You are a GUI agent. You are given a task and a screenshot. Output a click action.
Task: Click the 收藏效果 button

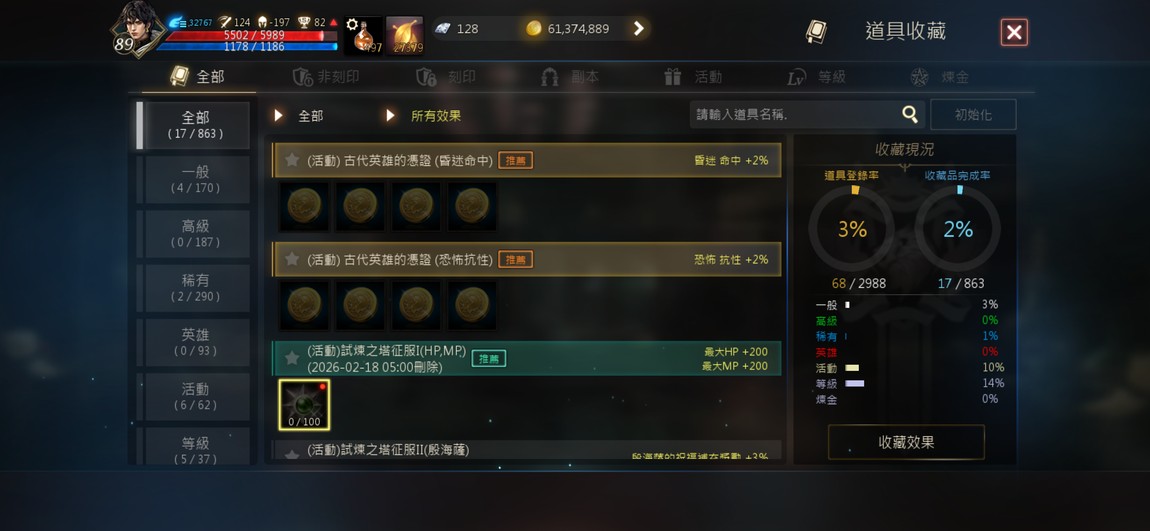906,442
